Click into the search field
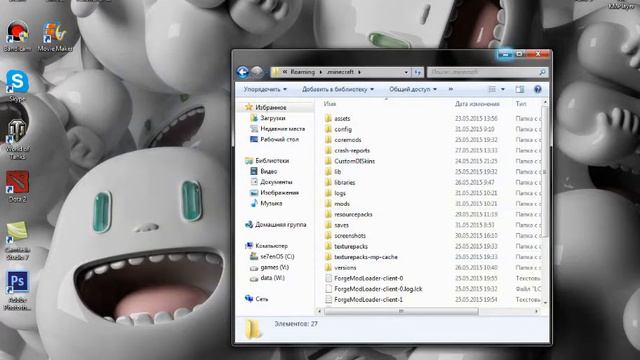This screenshot has width=640, height=360. pos(483,72)
